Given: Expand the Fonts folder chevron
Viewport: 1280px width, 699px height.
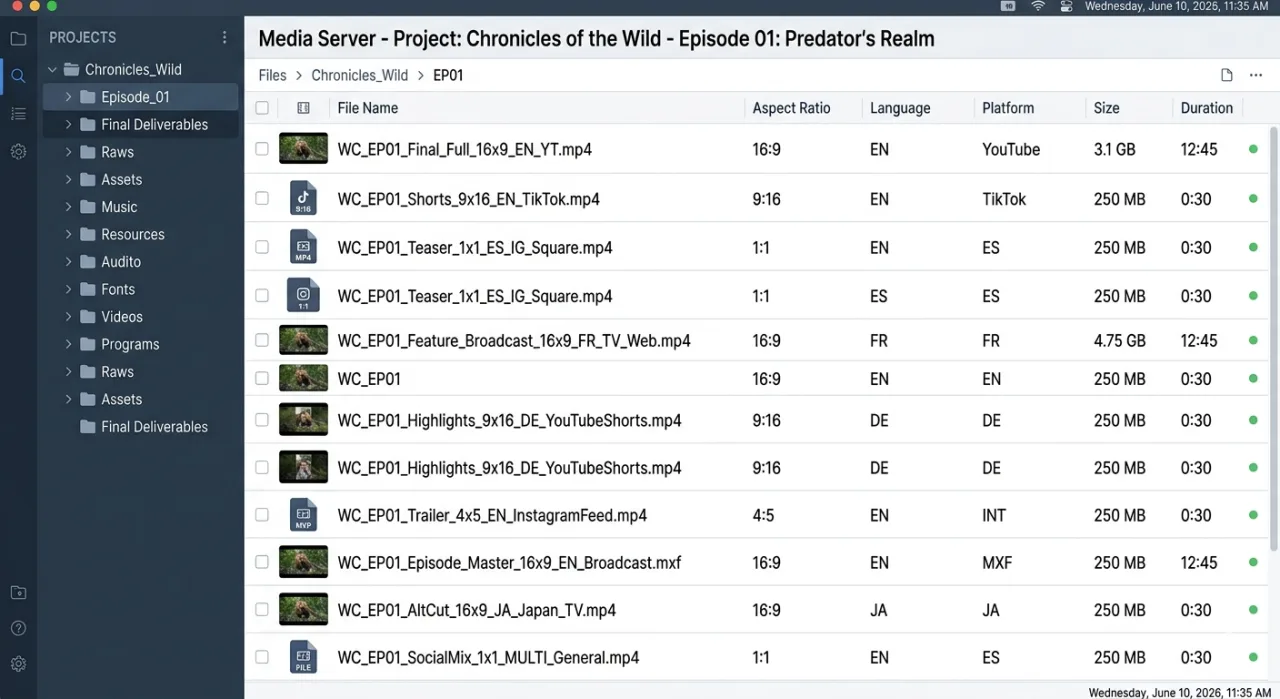Looking at the screenshot, I should [68, 289].
